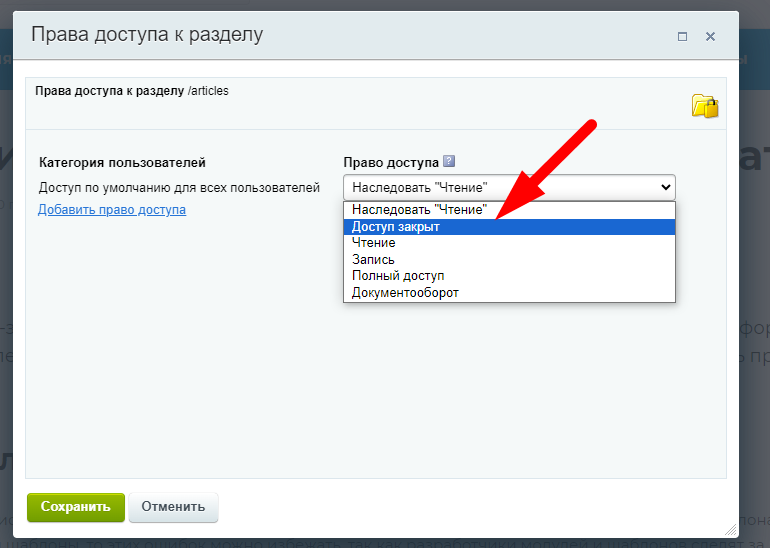Select Документооборот in the list
The height and width of the screenshot is (548, 770).
coord(405,292)
